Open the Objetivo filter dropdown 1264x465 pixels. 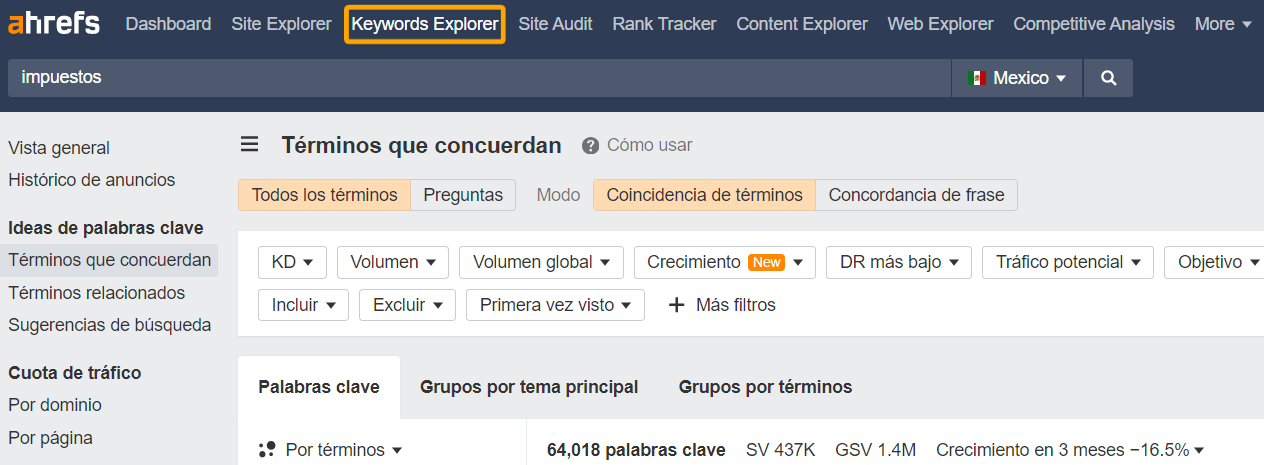pyautogui.click(x=1214, y=262)
